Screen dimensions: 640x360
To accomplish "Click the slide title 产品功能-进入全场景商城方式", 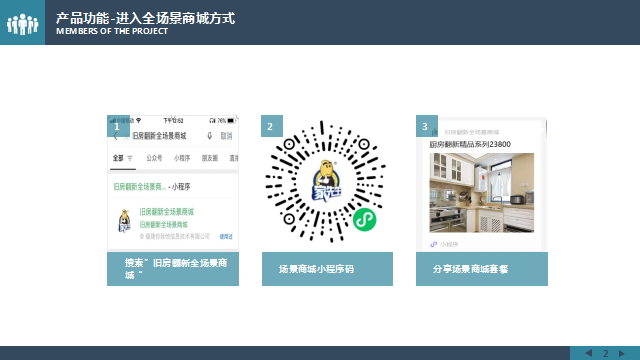I will [145, 18].
